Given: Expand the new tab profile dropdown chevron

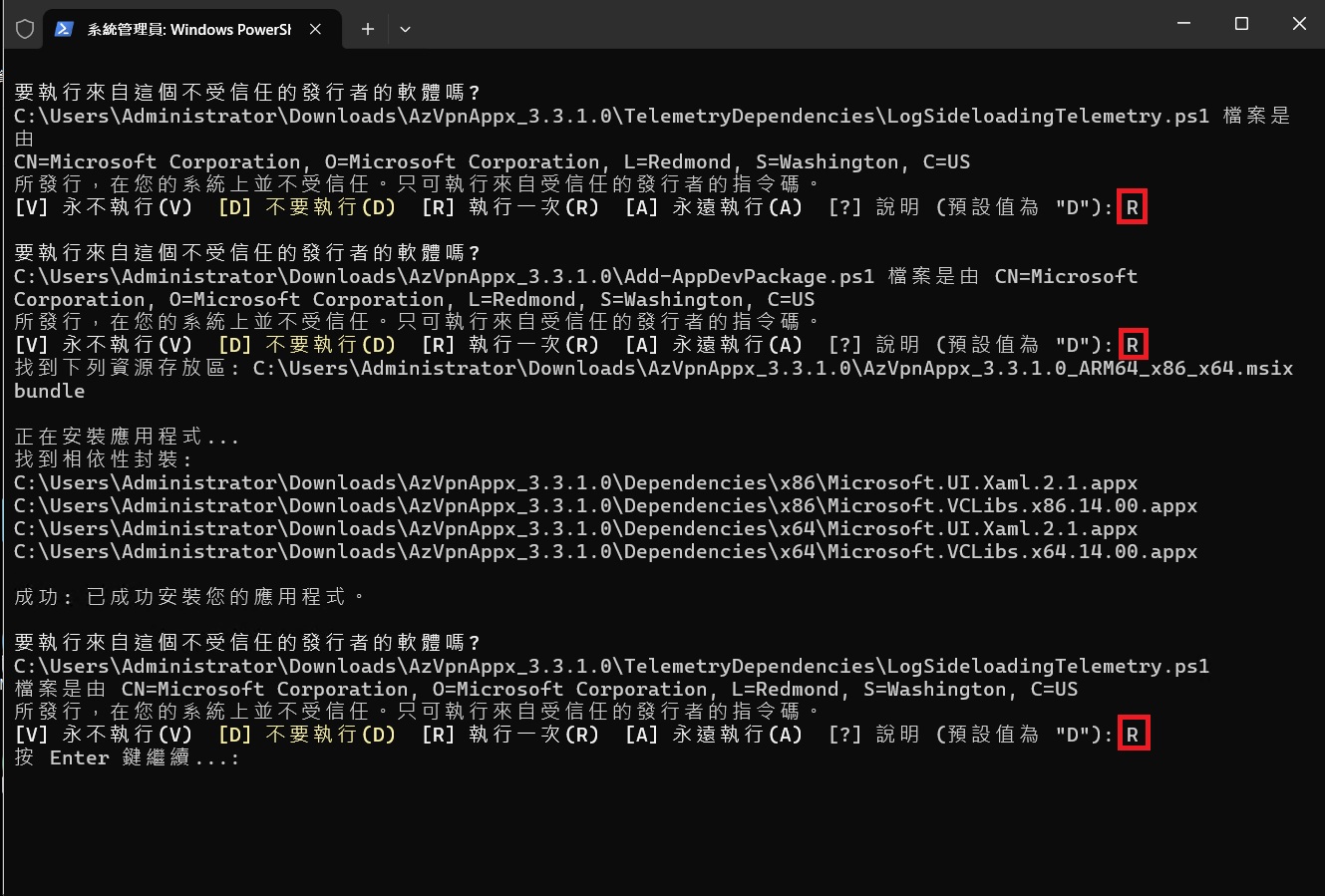Looking at the screenshot, I should (405, 29).
